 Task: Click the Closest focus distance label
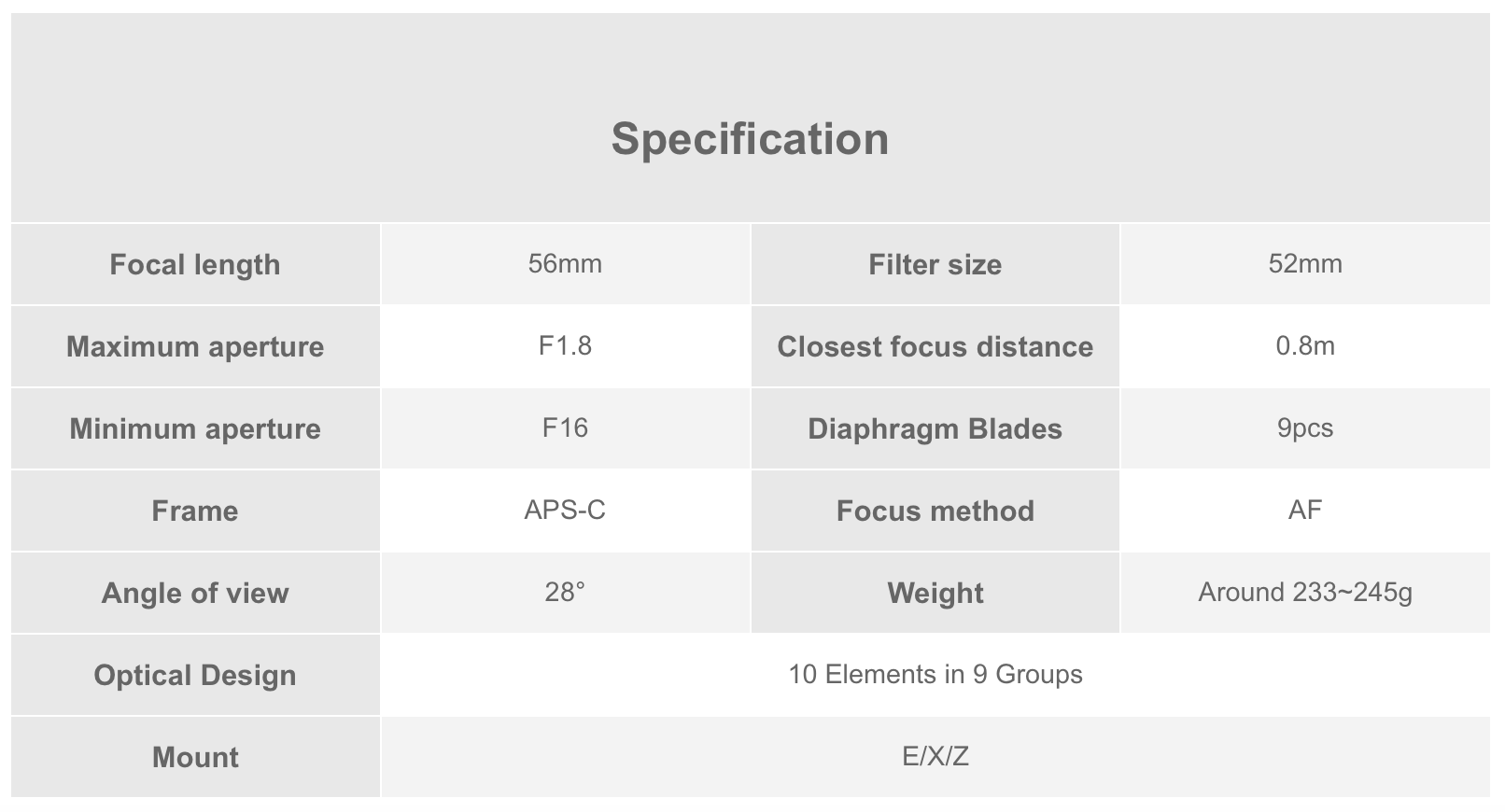[935, 346]
